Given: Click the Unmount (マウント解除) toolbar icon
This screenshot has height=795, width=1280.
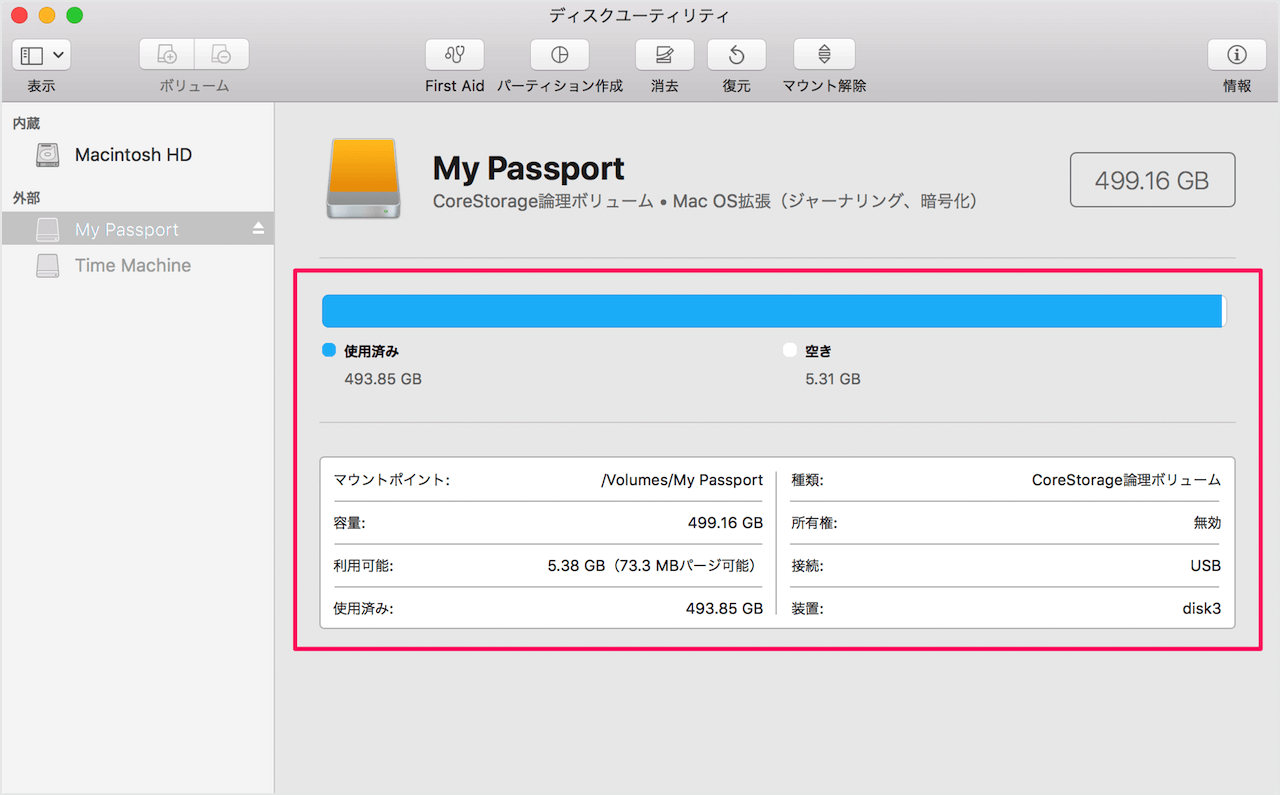Looking at the screenshot, I should pos(824,55).
